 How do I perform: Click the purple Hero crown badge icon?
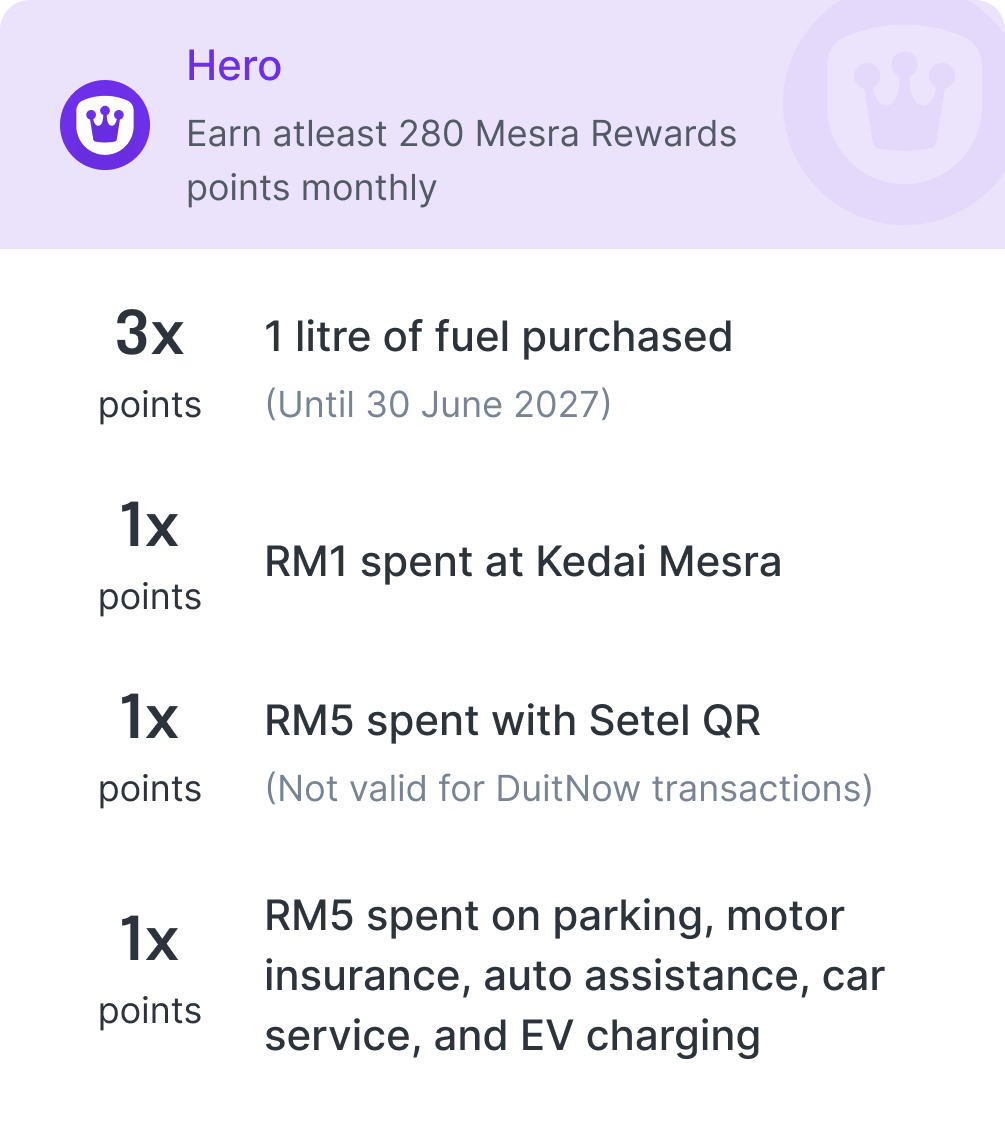point(105,125)
